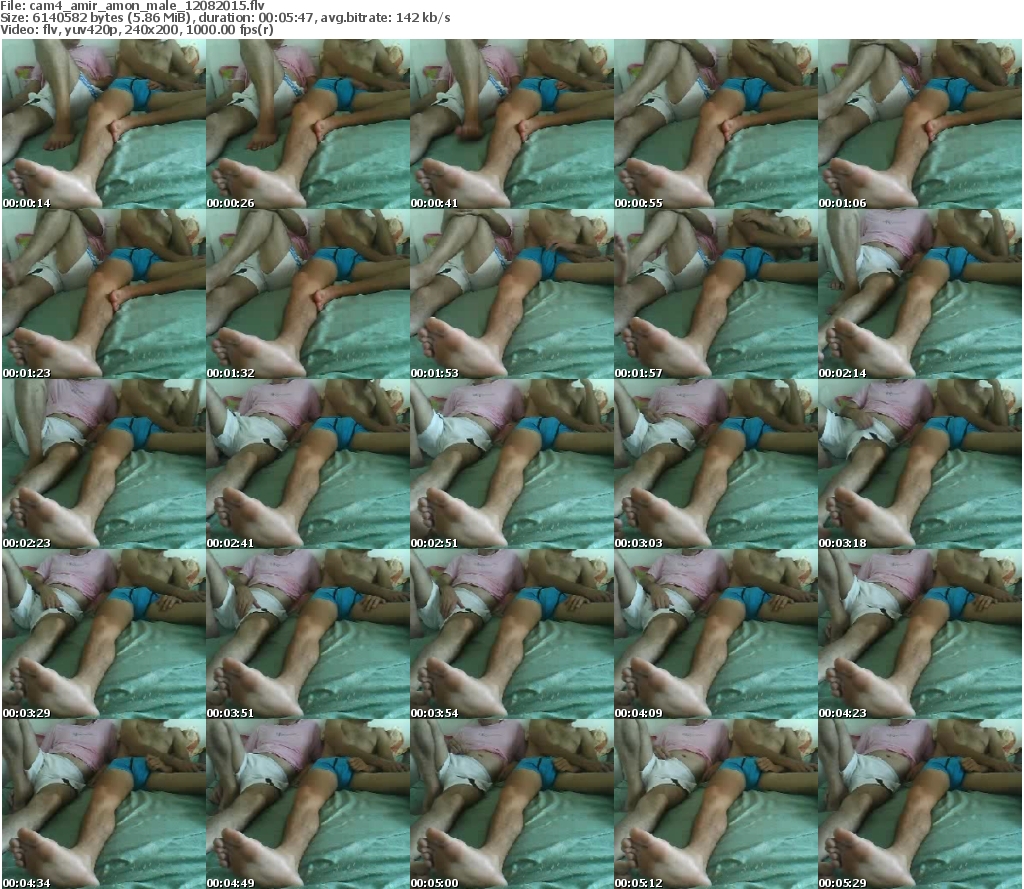1024x889 pixels.
Task: Choose the frame marked 00:00:55
Action: [x=716, y=124]
